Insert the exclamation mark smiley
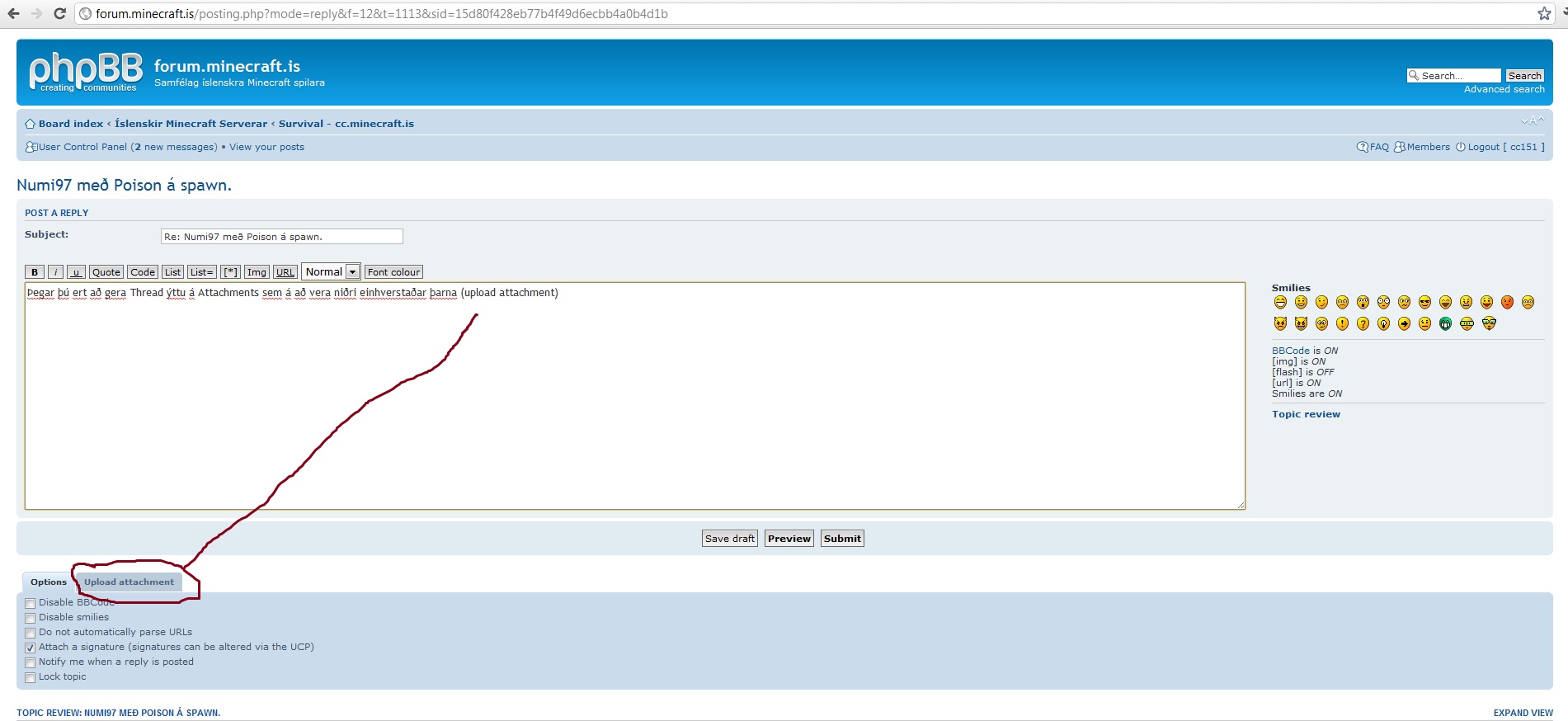 1342,323
